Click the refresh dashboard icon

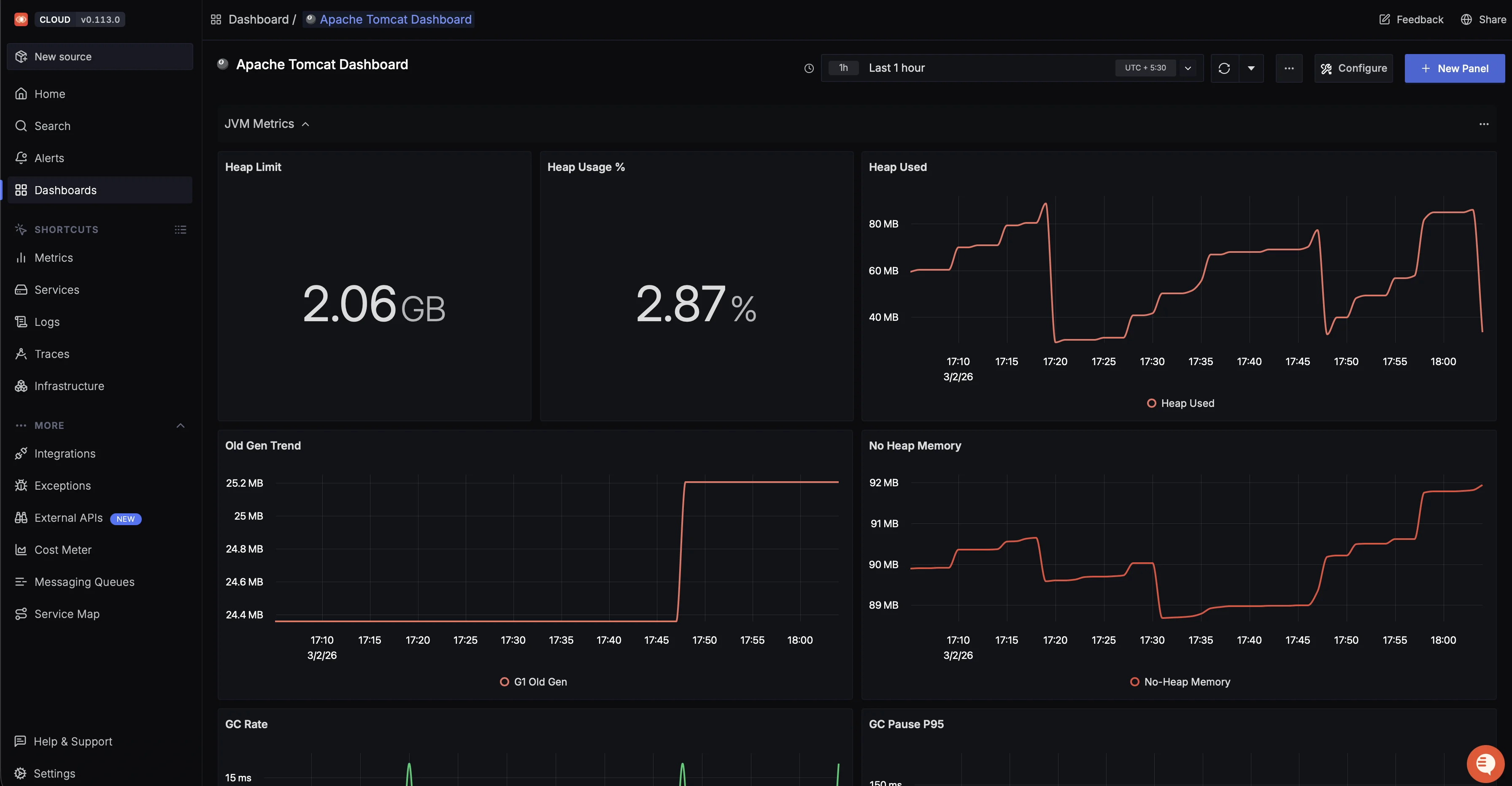pyautogui.click(x=1224, y=68)
